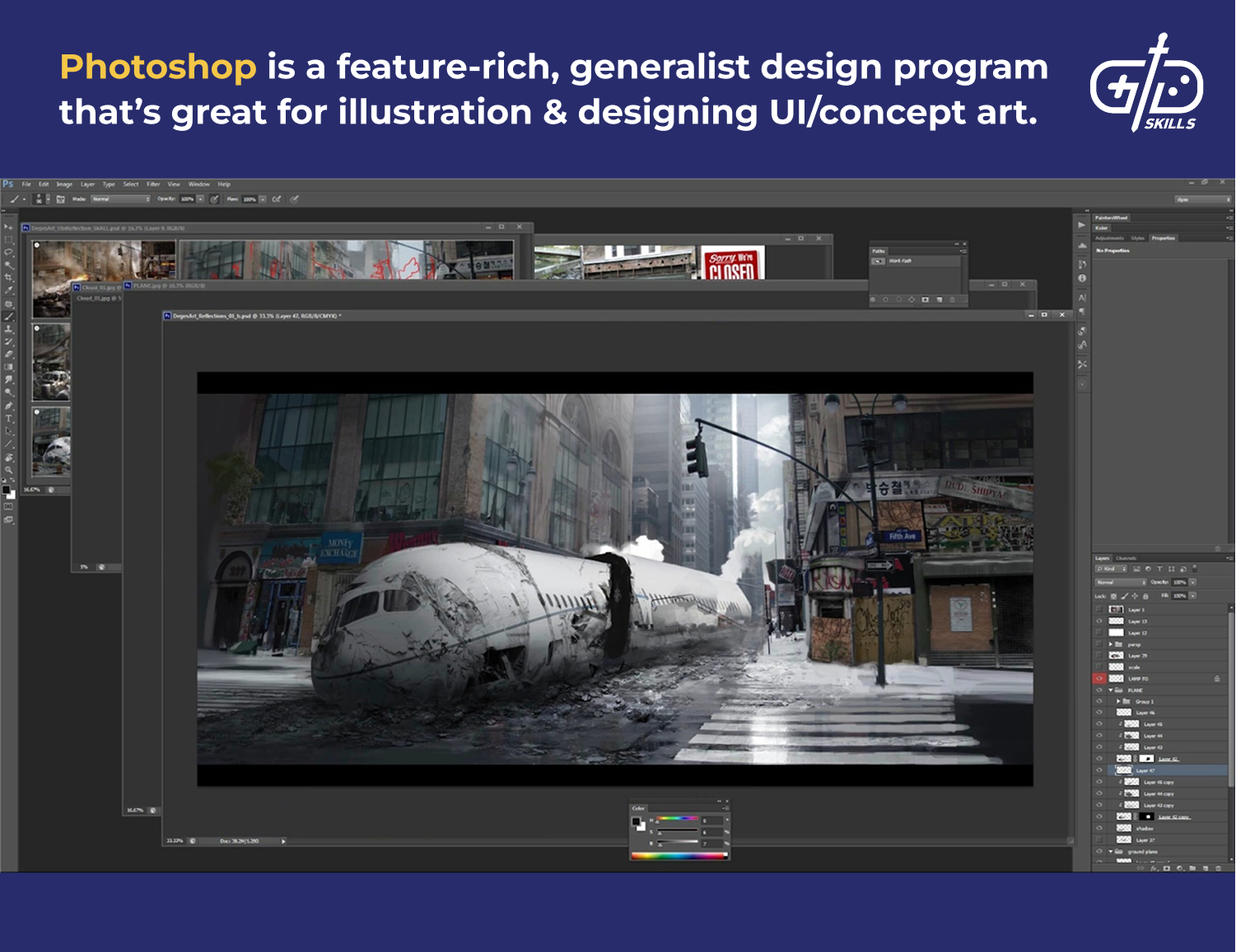Open Layers Kind filter dropdown
This screenshot has width=1236, height=952.
click(x=1111, y=569)
